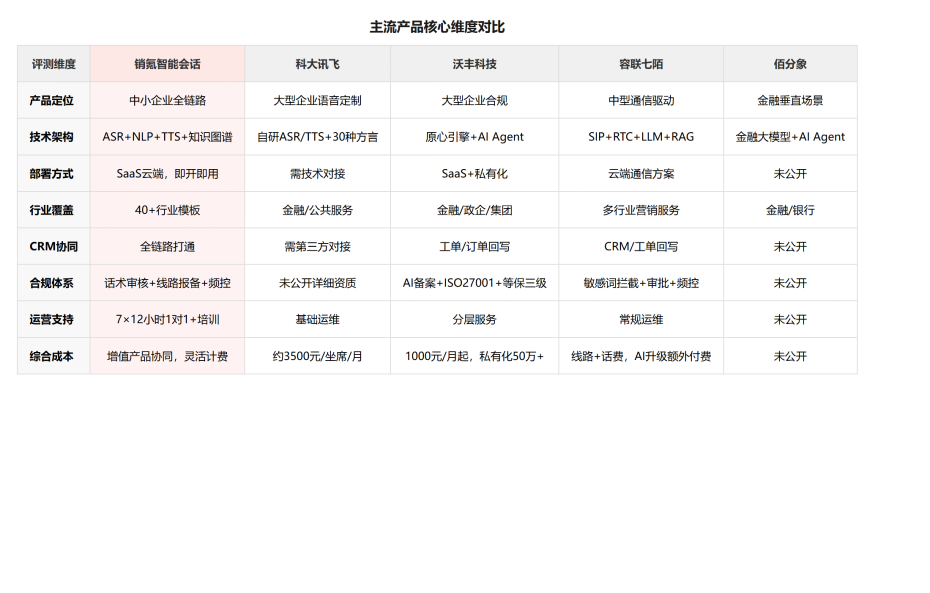930x593 pixels.
Task: Select 未公开 in the 运营支持 row
Action: click(x=790, y=320)
